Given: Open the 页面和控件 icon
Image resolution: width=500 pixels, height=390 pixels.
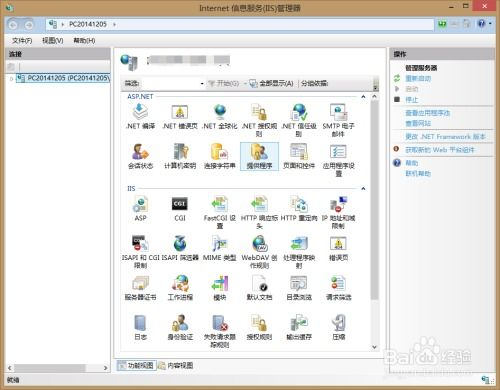Looking at the screenshot, I should tap(299, 156).
